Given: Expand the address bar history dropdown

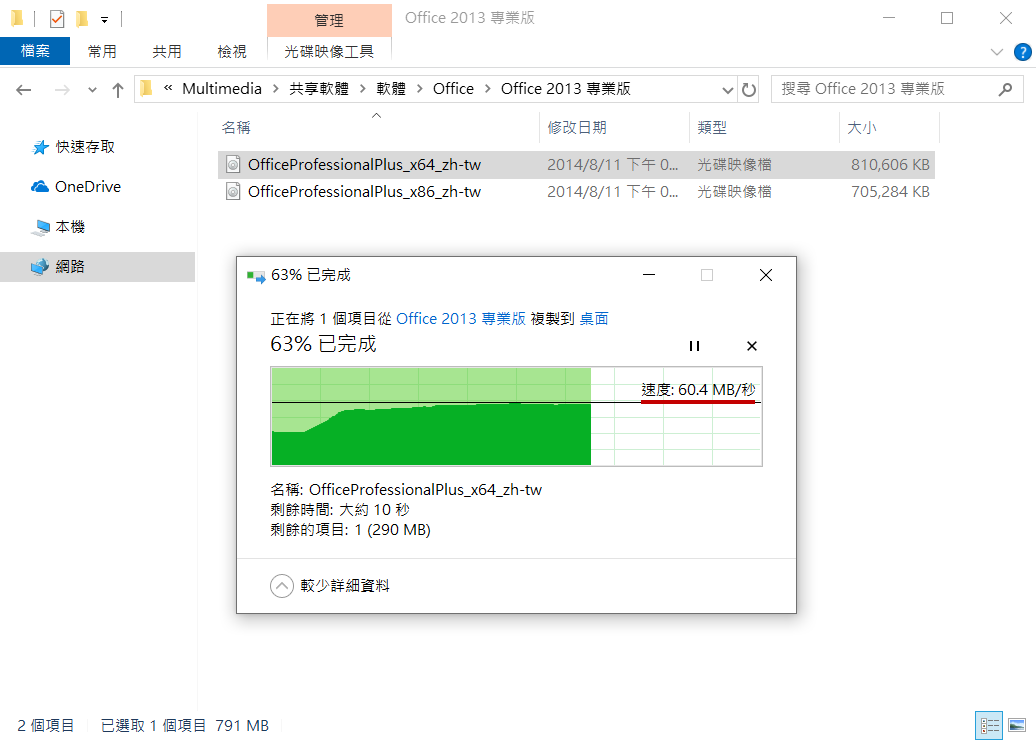Looking at the screenshot, I should pyautogui.click(x=727, y=89).
